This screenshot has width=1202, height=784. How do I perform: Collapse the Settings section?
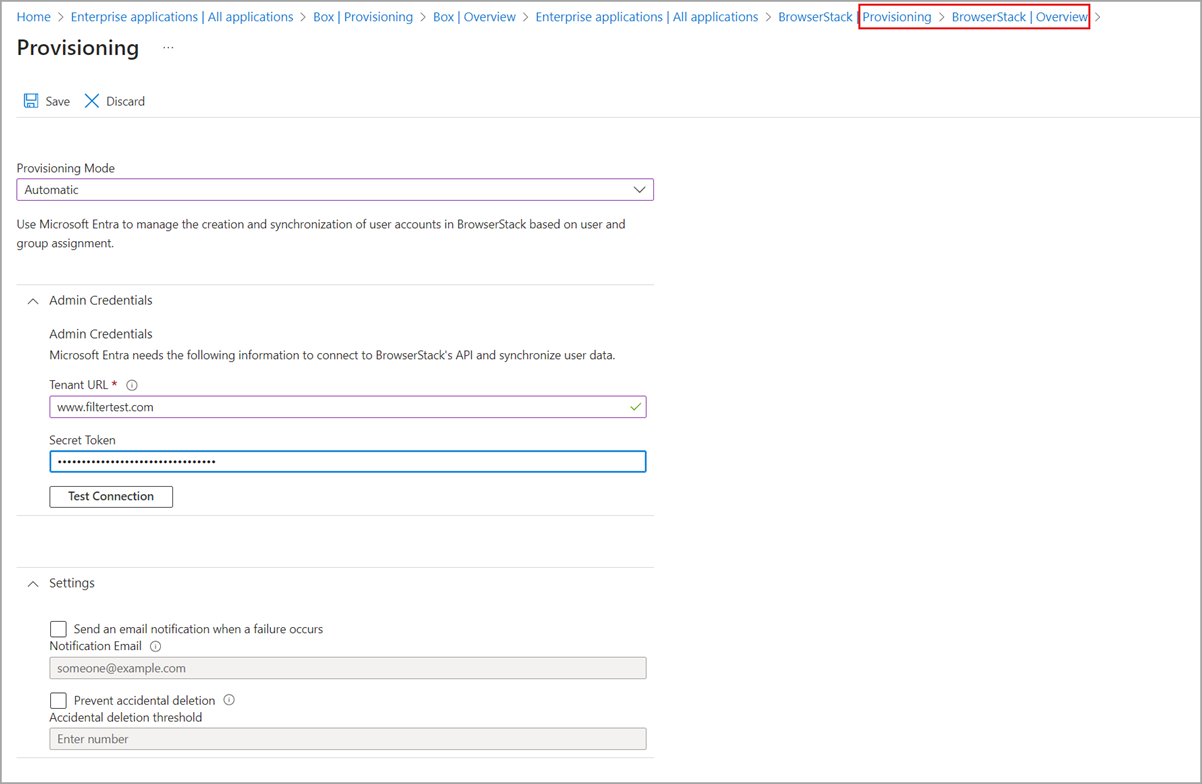pos(32,582)
